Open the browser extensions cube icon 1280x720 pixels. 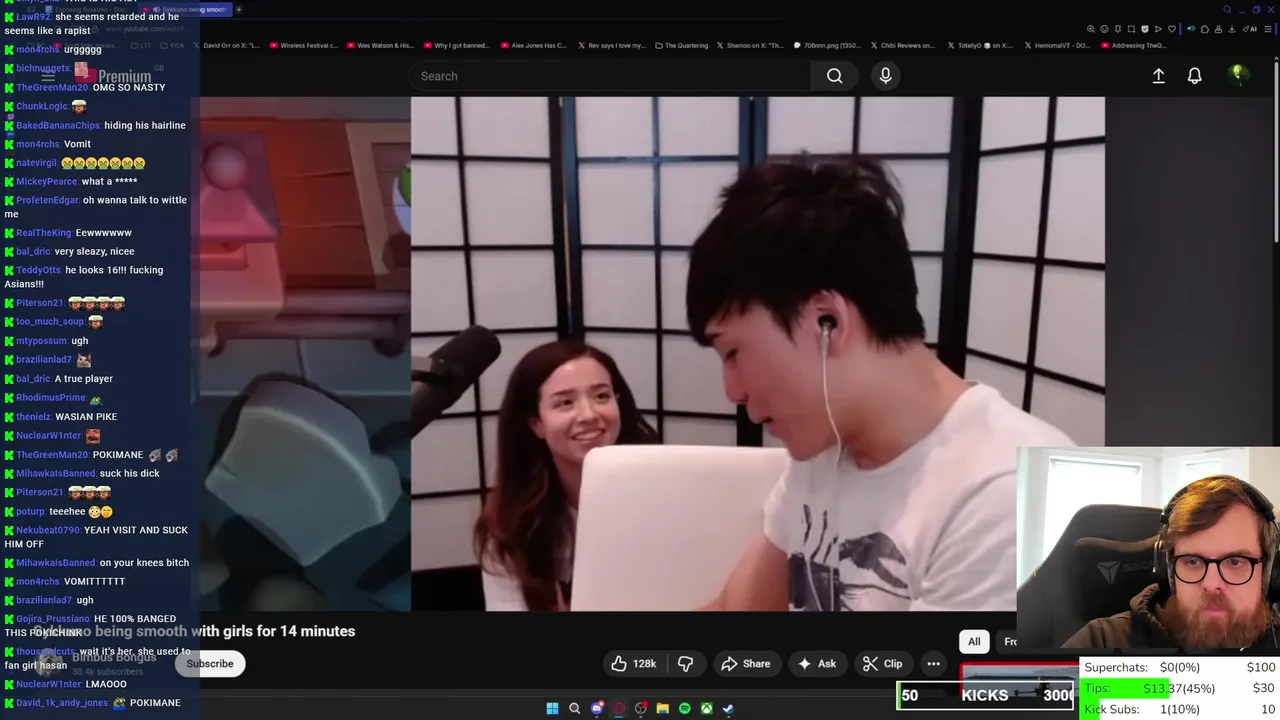coord(1205,29)
